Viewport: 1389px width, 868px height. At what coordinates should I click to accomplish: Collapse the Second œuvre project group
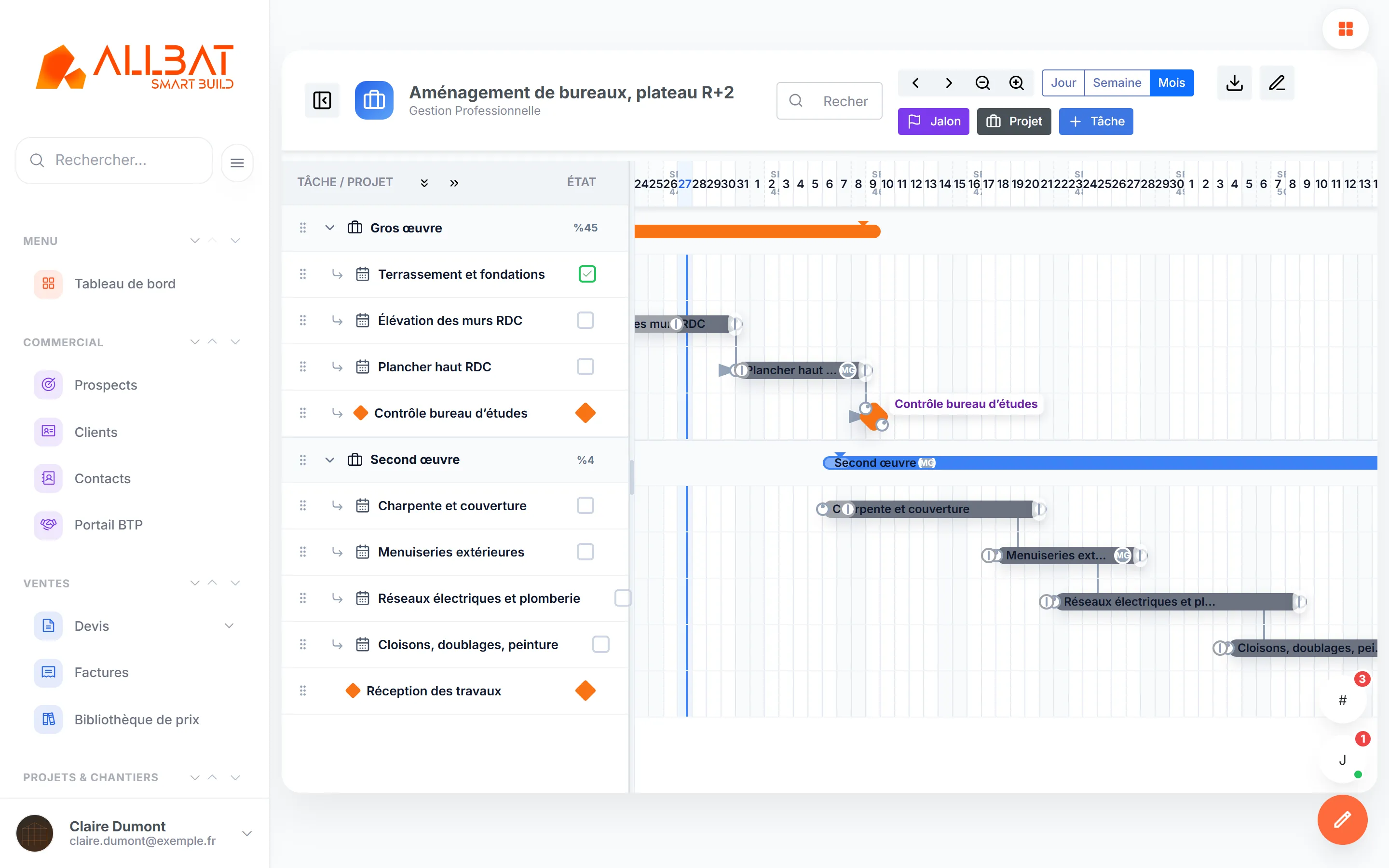[329, 460]
